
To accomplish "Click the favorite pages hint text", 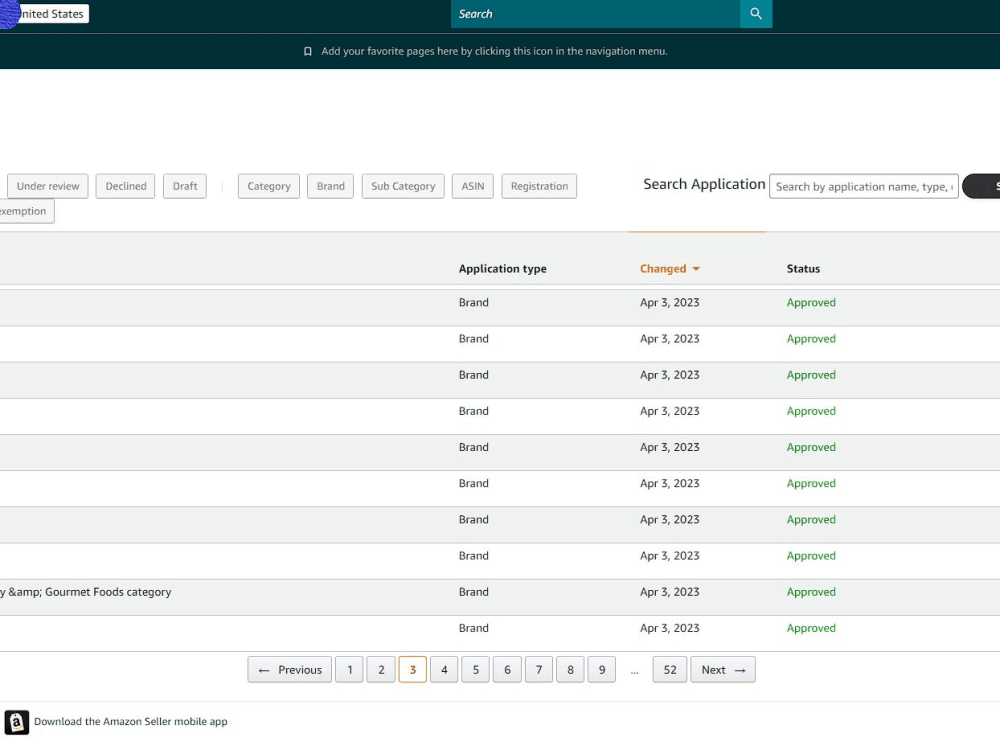I will [x=494, y=52].
